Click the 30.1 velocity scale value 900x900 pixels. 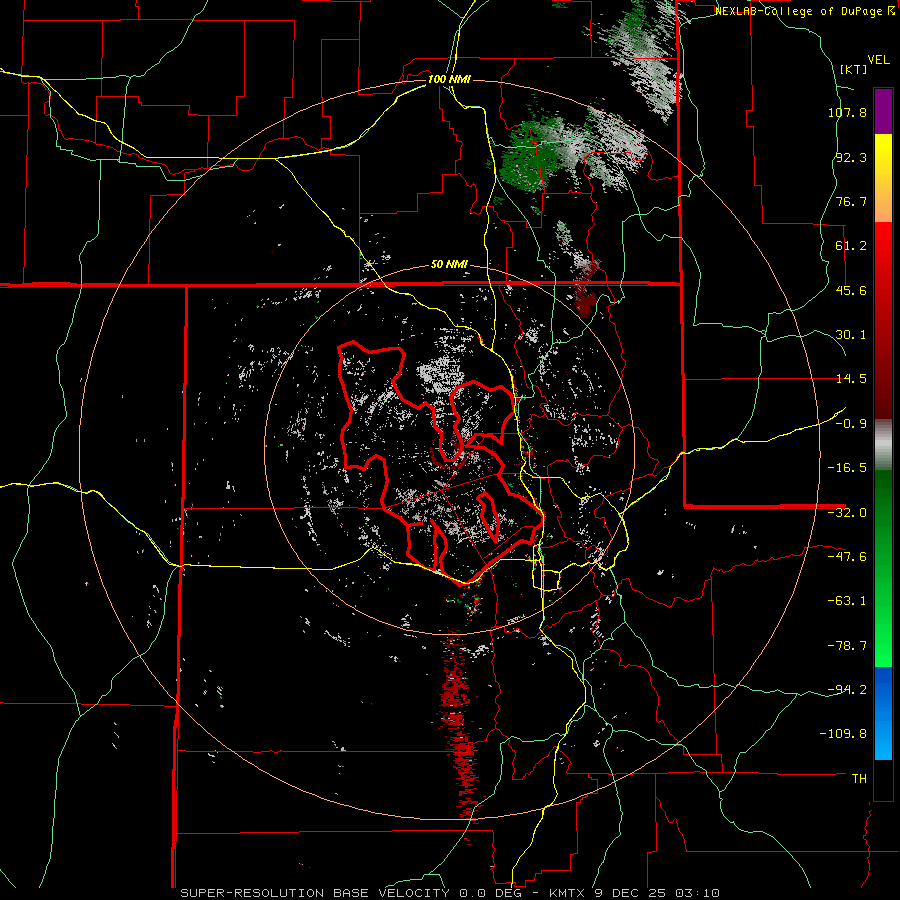tap(851, 335)
